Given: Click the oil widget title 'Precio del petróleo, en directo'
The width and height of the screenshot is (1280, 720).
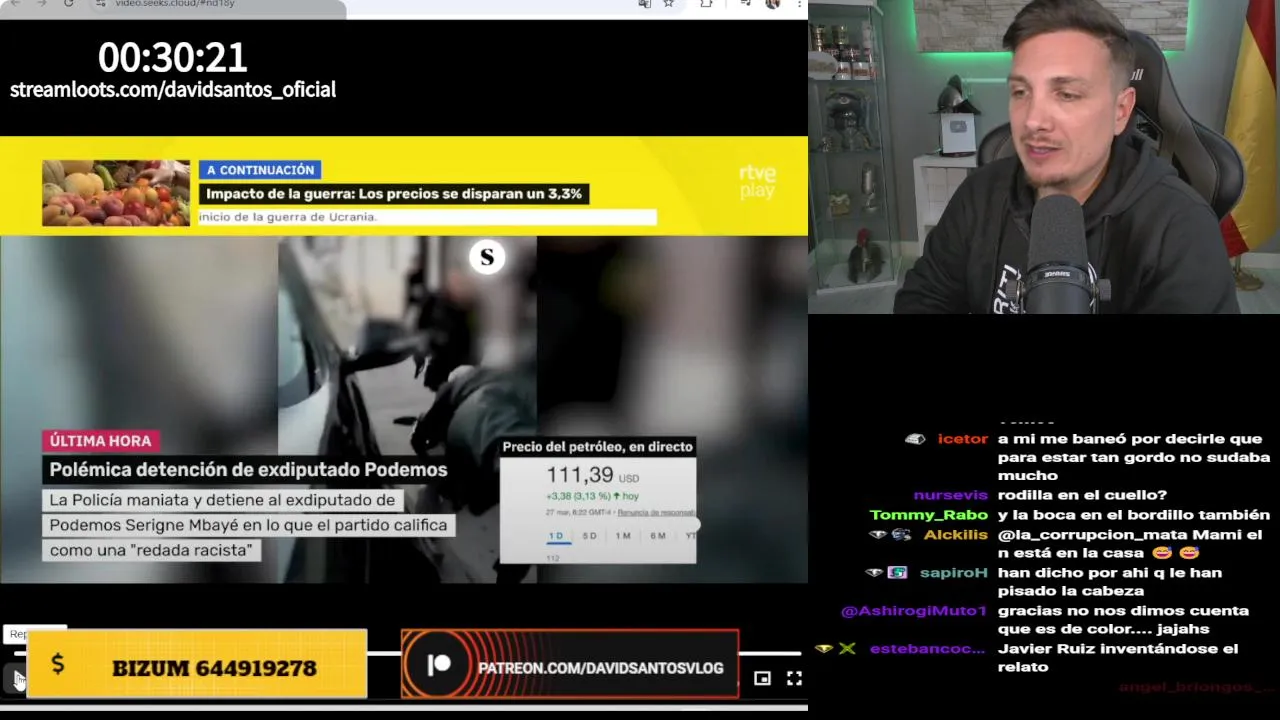Looking at the screenshot, I should 598,447.
